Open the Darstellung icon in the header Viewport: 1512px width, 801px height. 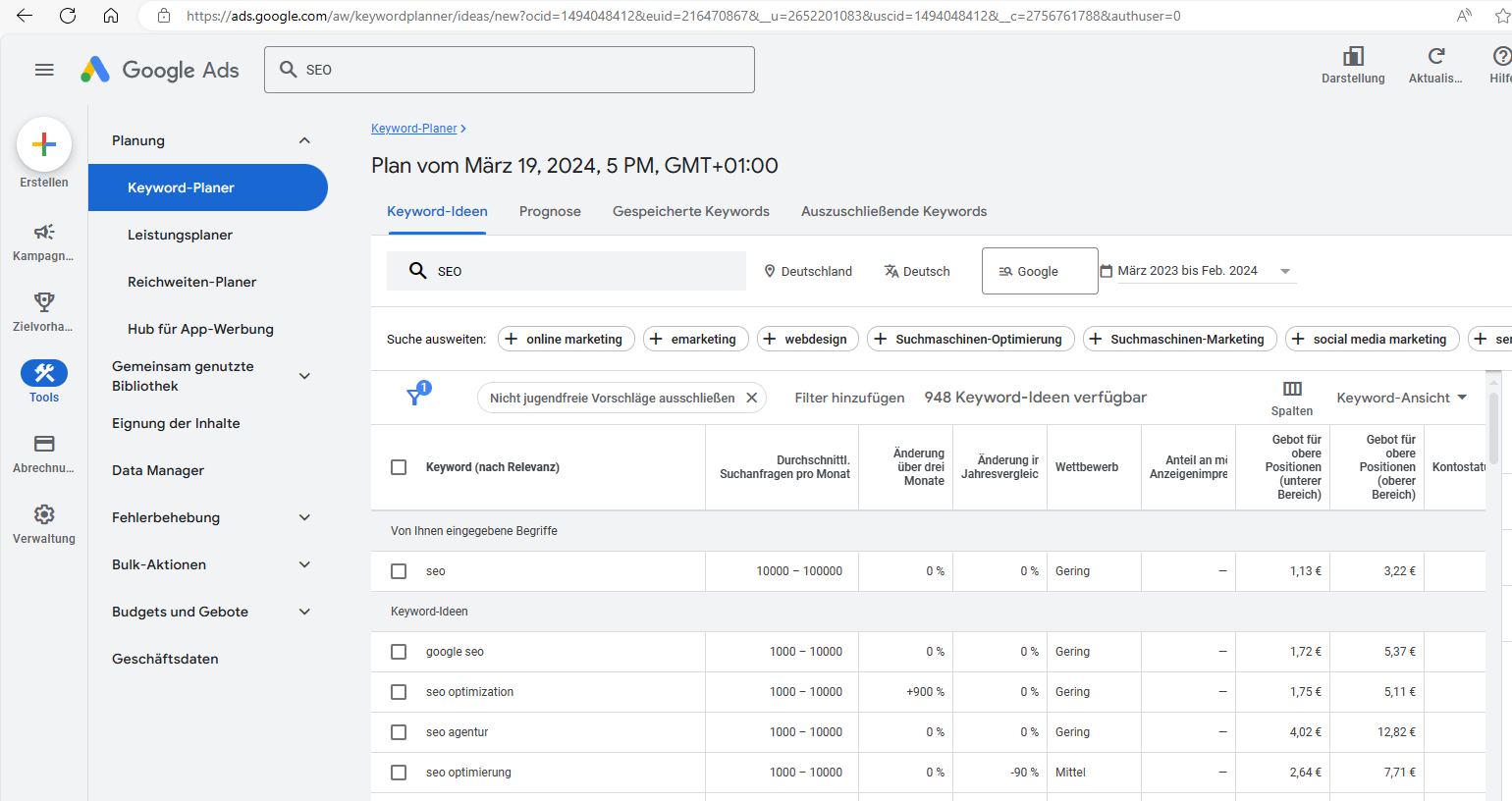tap(1353, 56)
